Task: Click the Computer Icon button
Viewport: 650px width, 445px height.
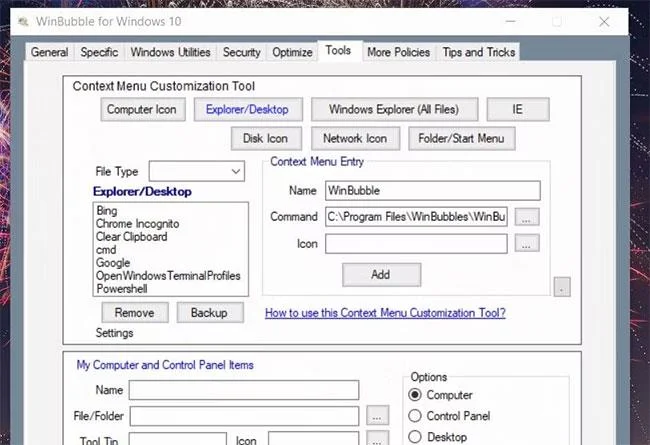Action: (x=143, y=109)
